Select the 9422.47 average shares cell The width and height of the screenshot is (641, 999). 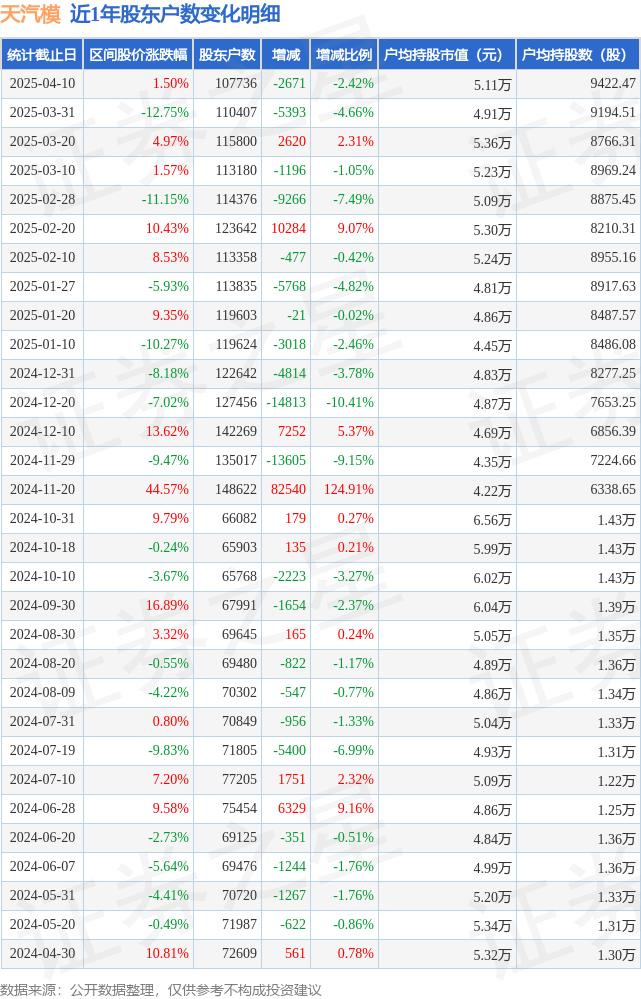(x=612, y=83)
